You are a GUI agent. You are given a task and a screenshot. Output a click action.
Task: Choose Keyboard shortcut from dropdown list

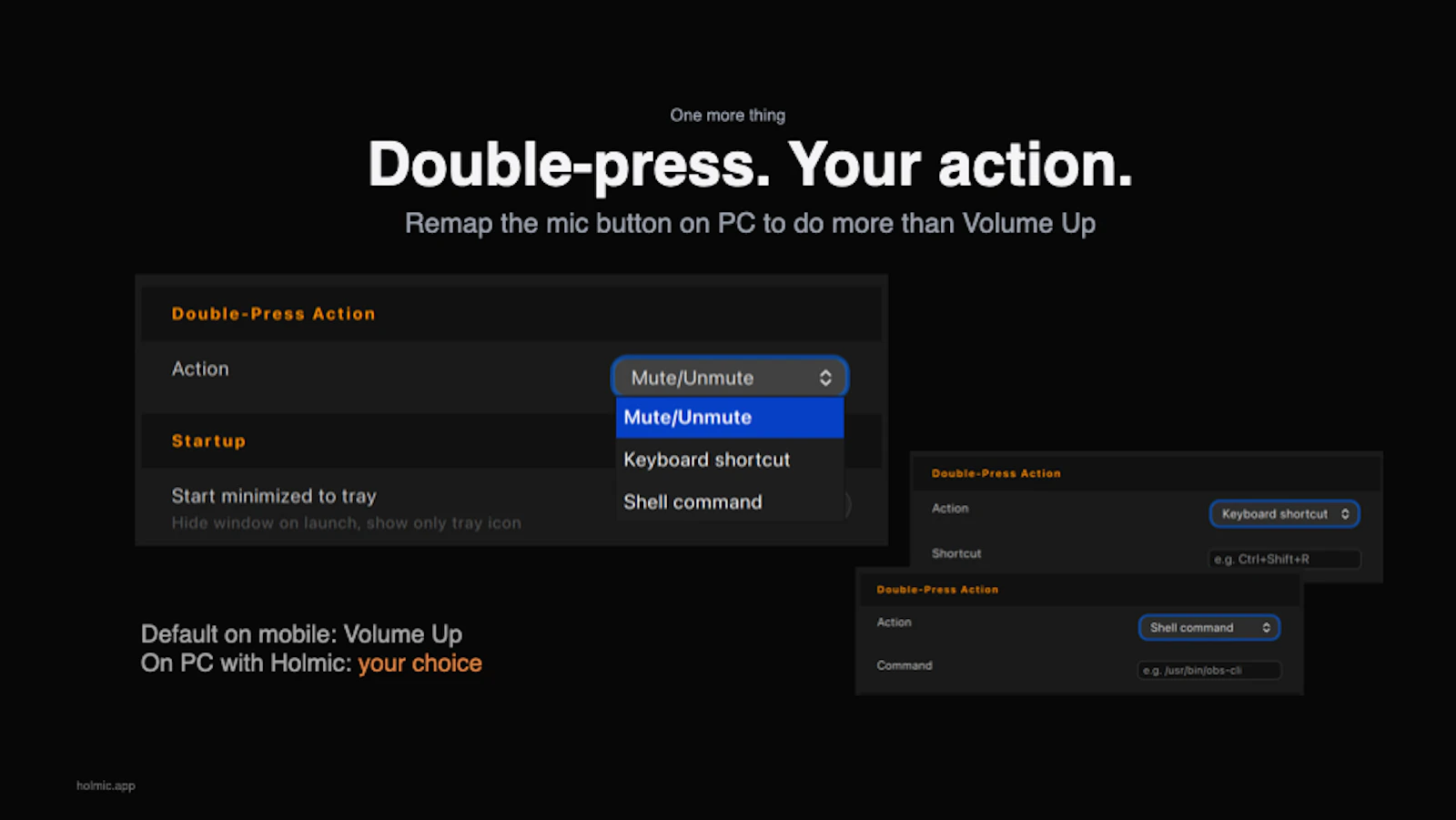730,460
